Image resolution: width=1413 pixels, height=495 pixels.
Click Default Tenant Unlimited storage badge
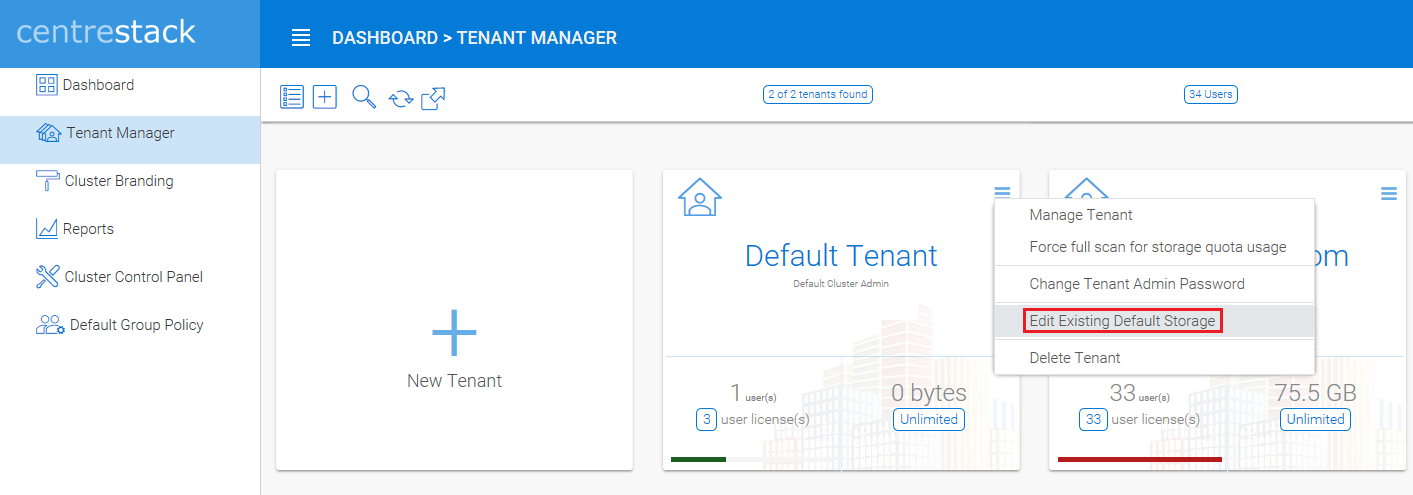click(x=929, y=420)
